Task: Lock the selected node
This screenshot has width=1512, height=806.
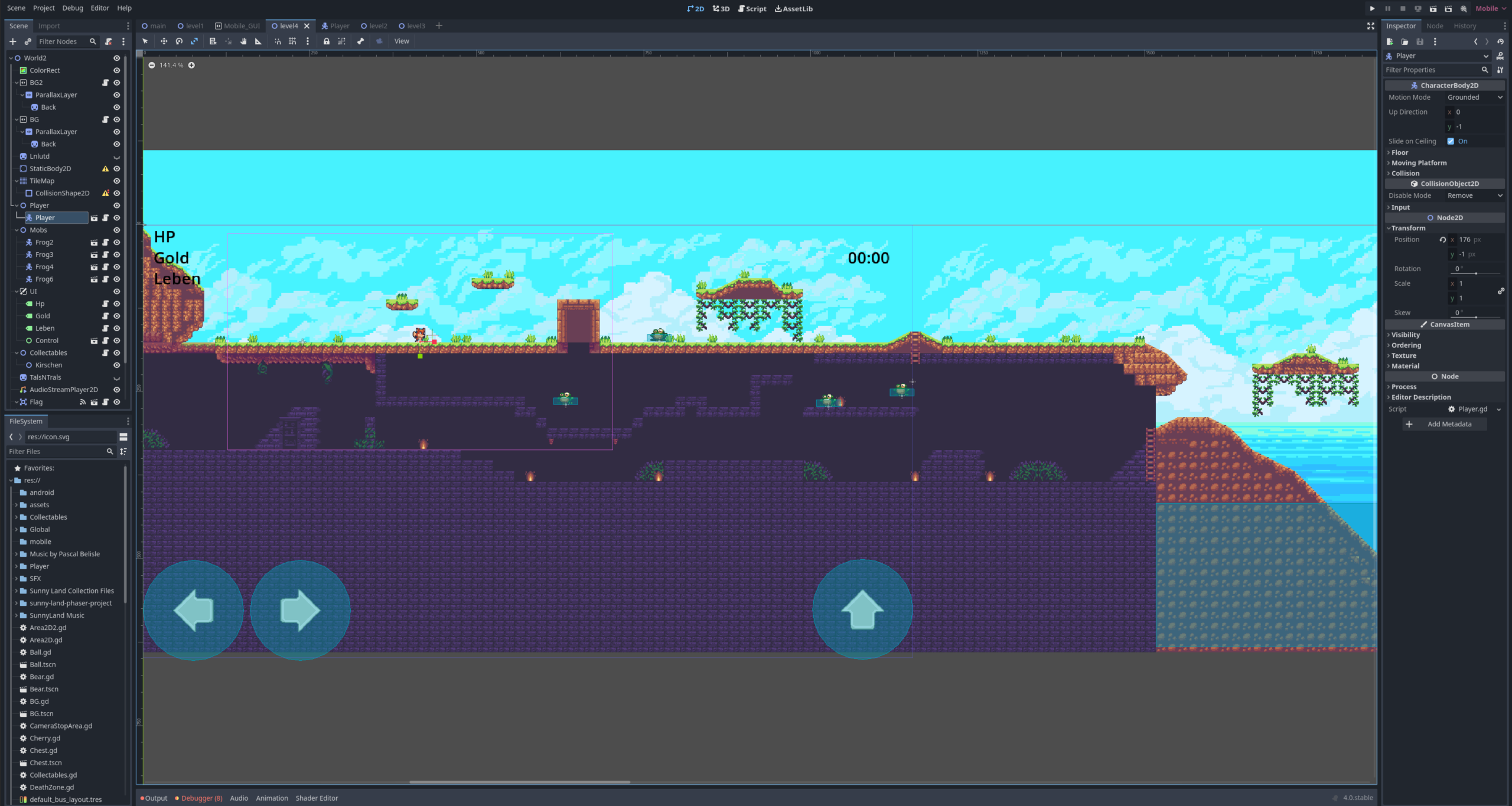Action: [326, 41]
